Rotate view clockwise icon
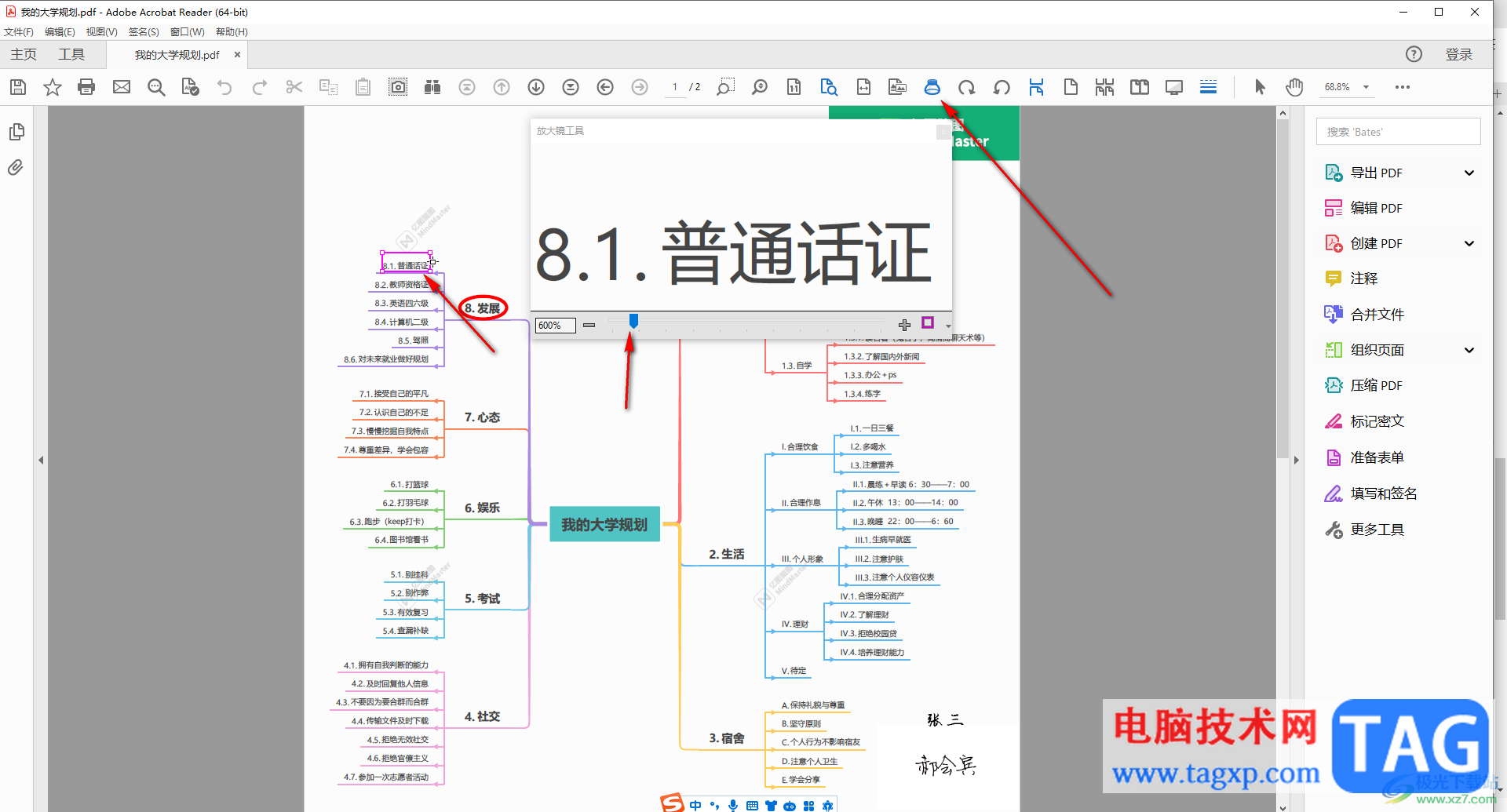 click(x=967, y=87)
